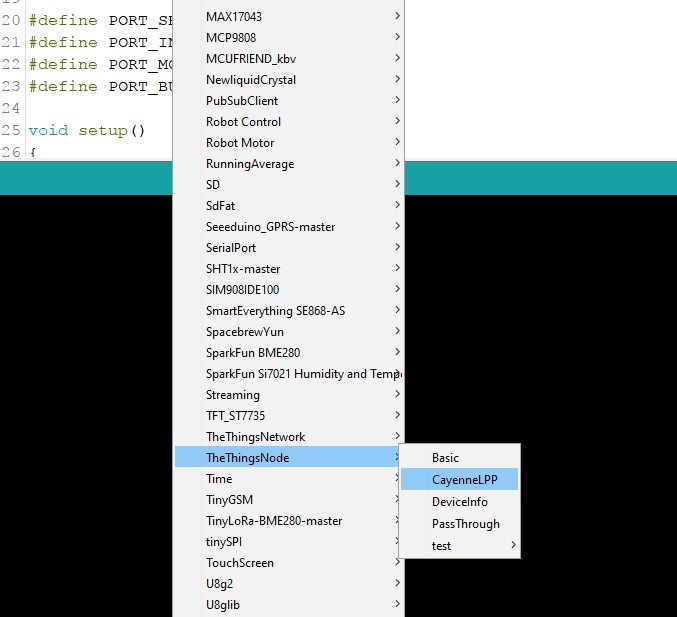Open SIM908IDE100 submenu
This screenshot has height=617, width=677.
click(x=288, y=290)
